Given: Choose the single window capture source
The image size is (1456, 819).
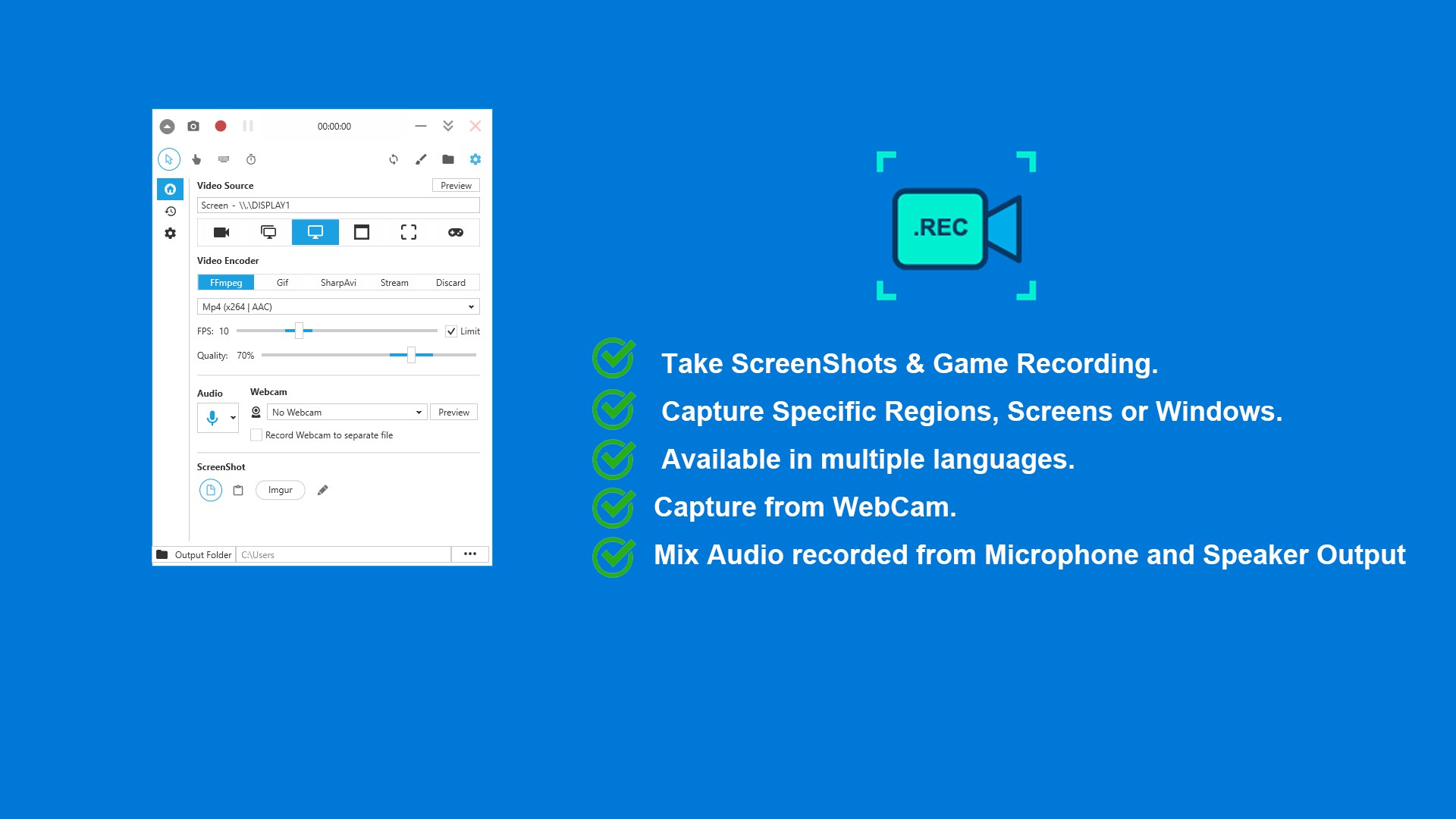Looking at the screenshot, I should [x=362, y=232].
